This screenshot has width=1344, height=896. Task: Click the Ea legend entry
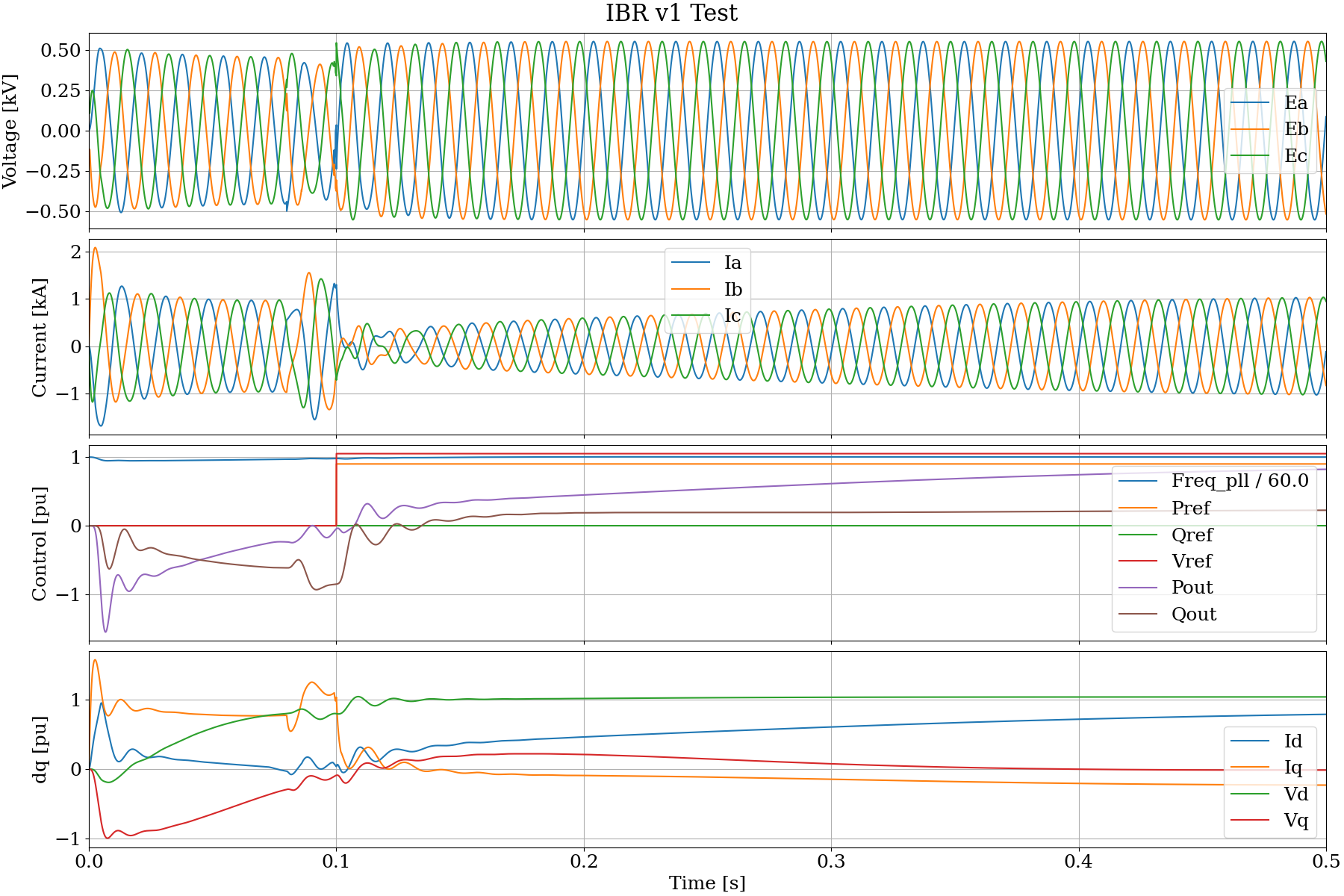click(x=1269, y=103)
